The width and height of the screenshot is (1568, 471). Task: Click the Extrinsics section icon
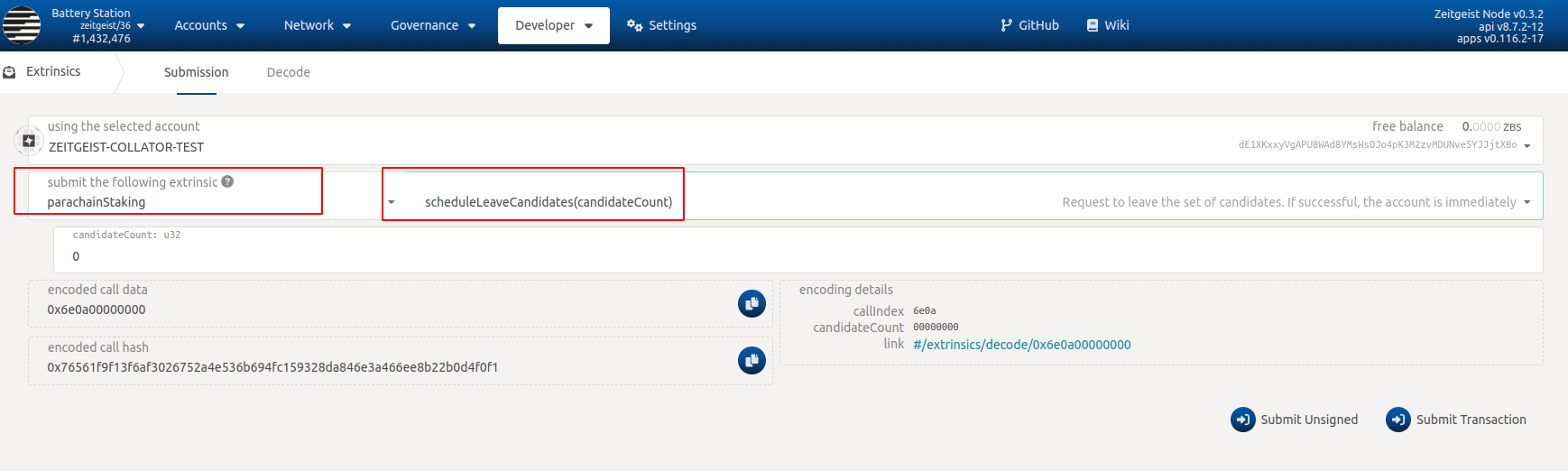tap(10, 72)
